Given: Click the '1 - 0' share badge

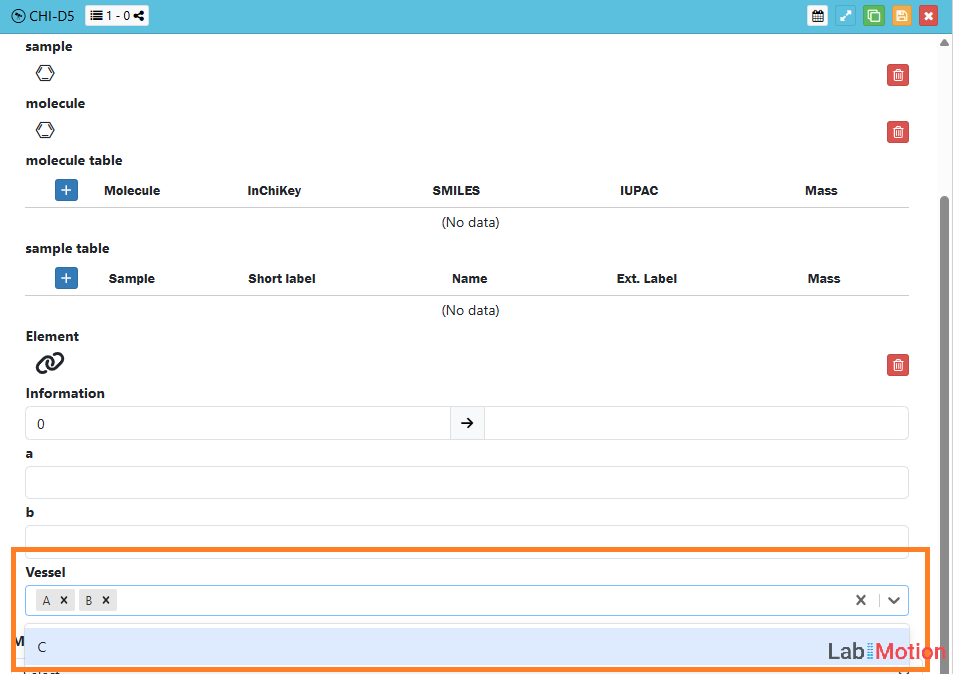Looking at the screenshot, I should pos(117,16).
